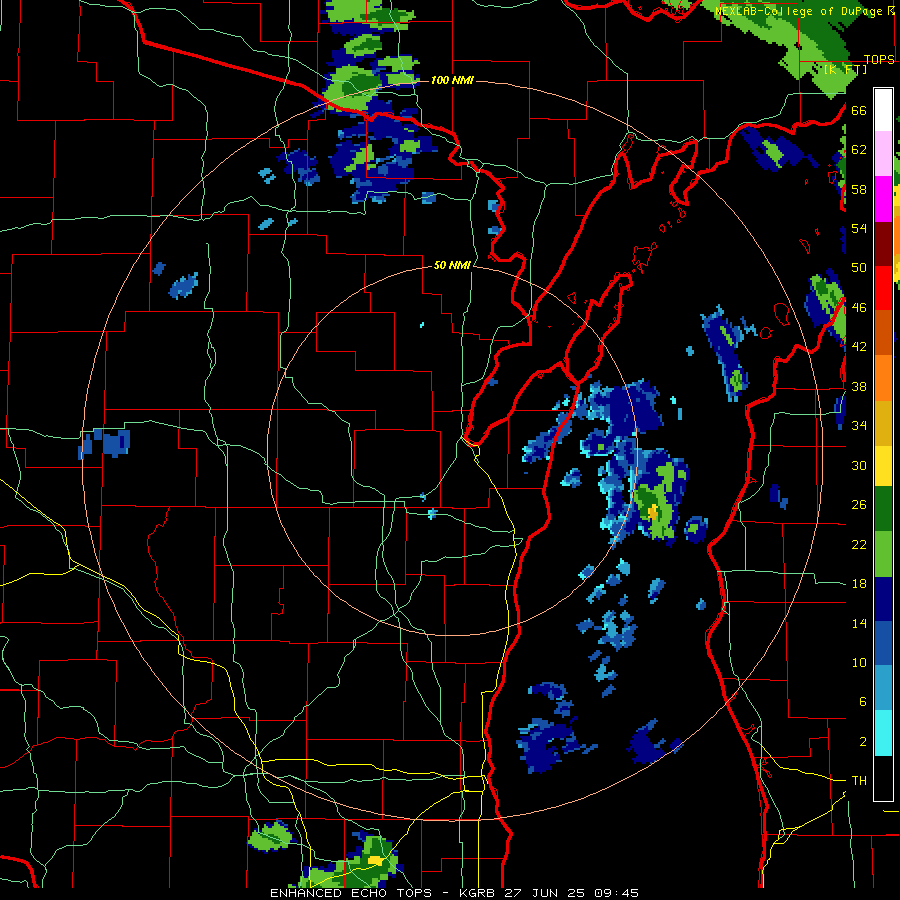Click the yellow-orange storm core over the lake
The image size is (900, 900).
tap(653, 511)
